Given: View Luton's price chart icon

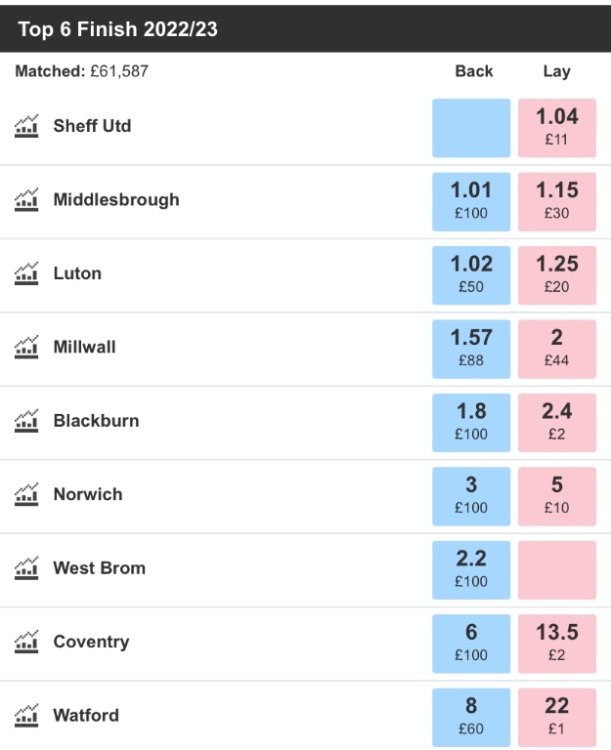Looking at the screenshot, I should pyautogui.click(x=27, y=274).
